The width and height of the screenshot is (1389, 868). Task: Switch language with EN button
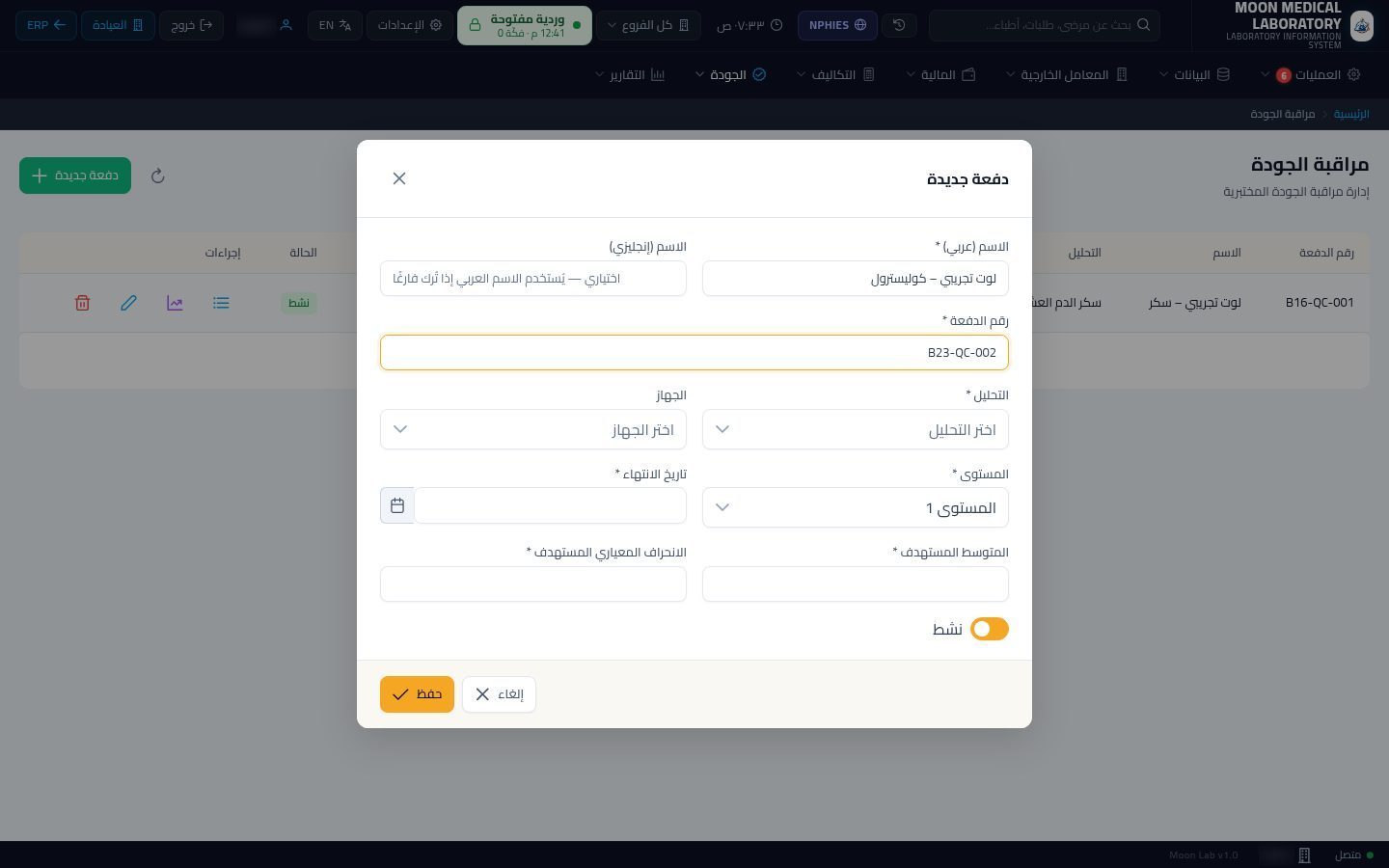(335, 25)
